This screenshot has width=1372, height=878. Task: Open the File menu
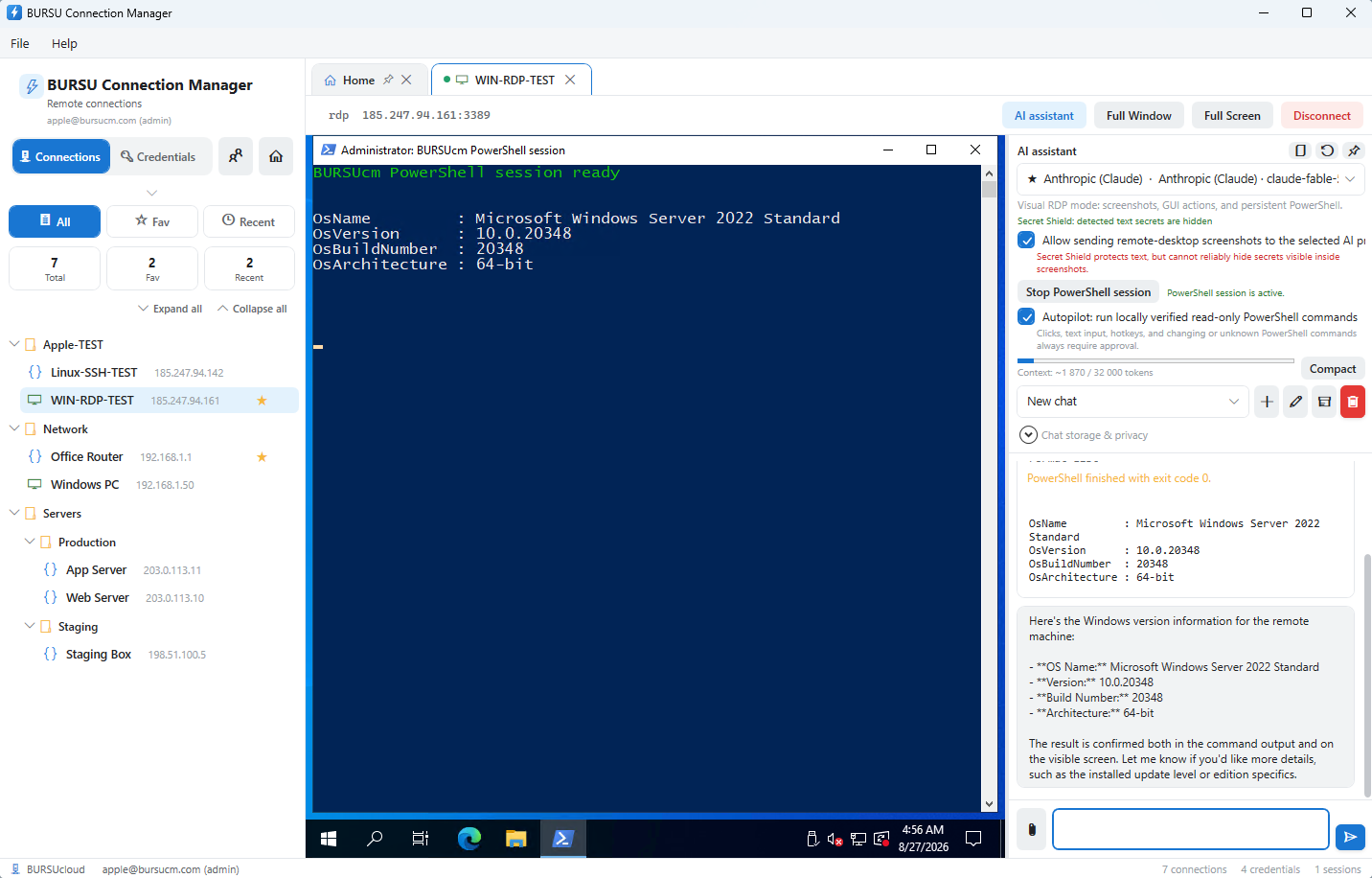click(20, 43)
